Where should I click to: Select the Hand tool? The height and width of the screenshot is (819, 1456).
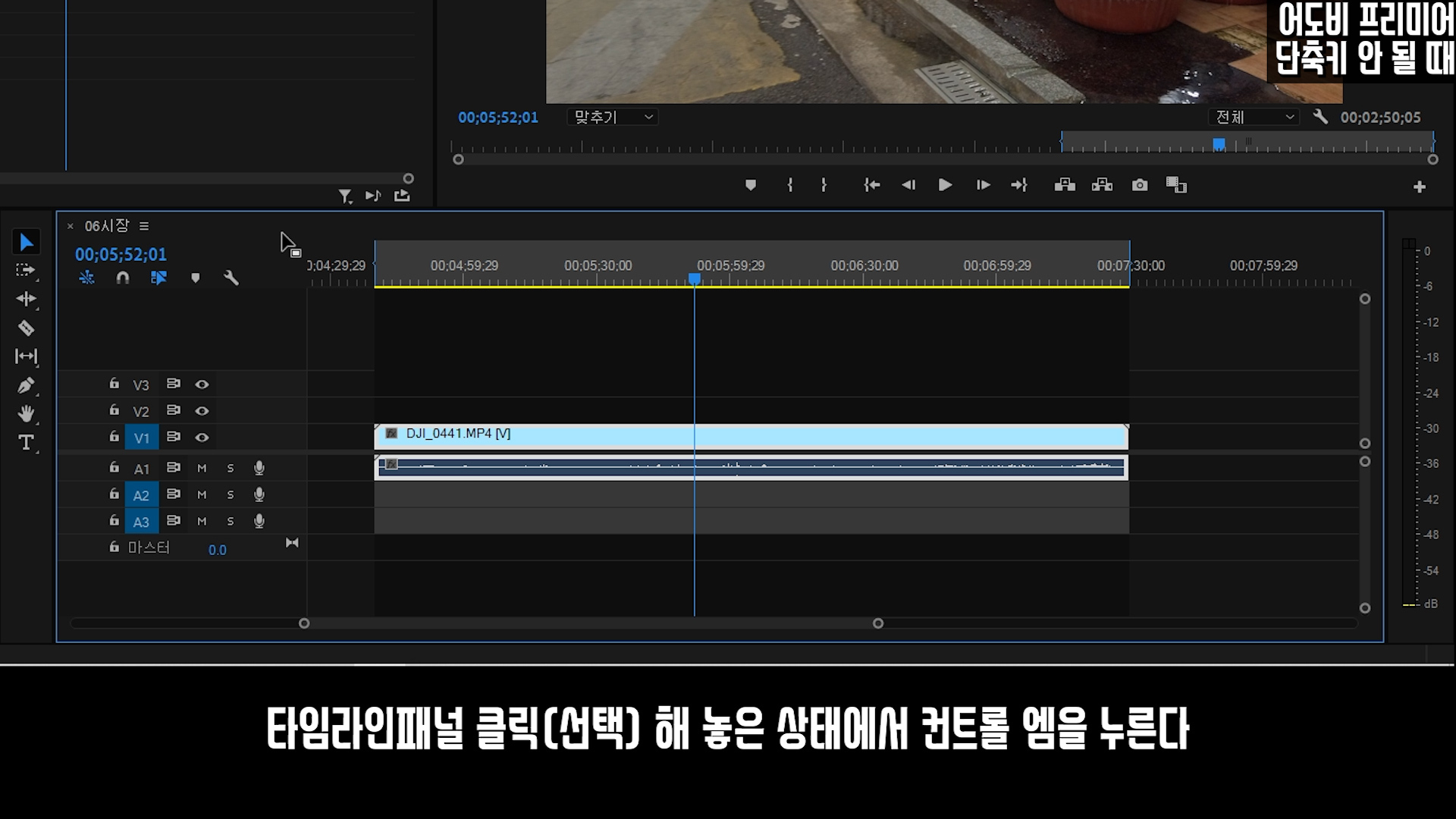coord(26,414)
